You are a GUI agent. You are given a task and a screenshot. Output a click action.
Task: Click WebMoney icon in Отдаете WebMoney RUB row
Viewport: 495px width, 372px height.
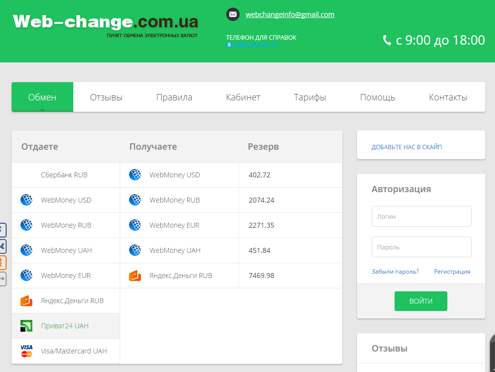click(x=26, y=225)
